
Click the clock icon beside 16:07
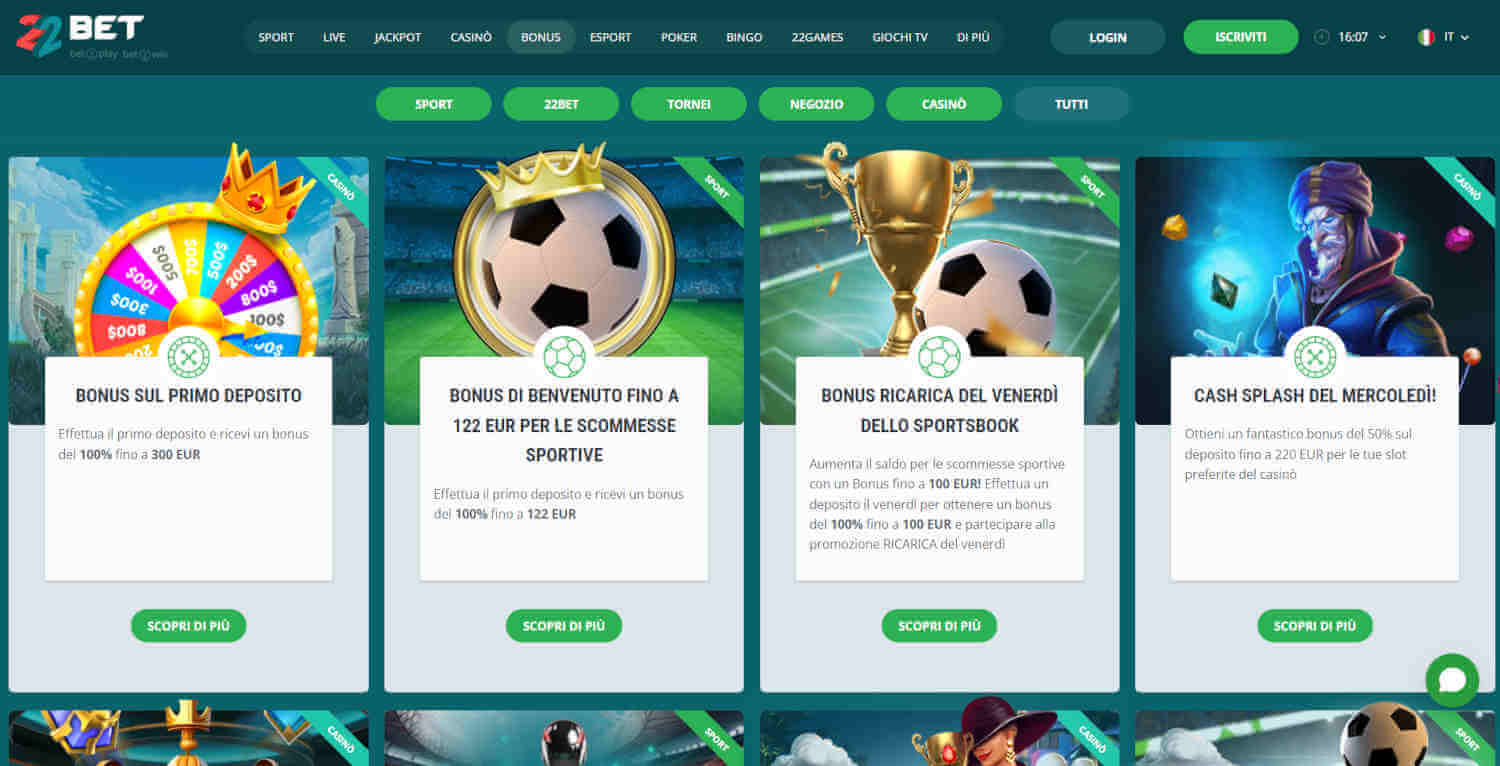pyautogui.click(x=1322, y=37)
